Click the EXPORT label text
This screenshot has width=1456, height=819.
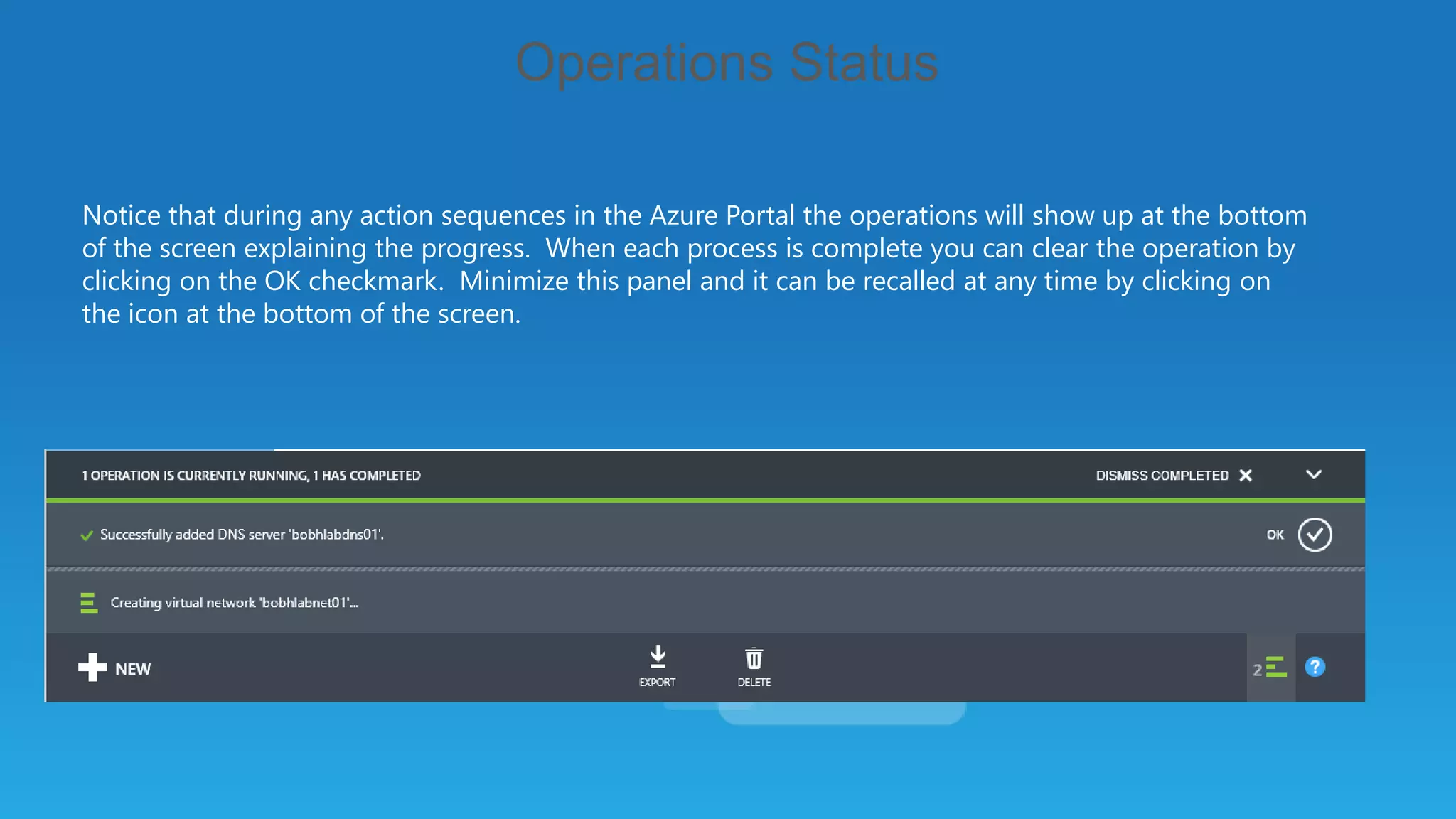click(658, 682)
